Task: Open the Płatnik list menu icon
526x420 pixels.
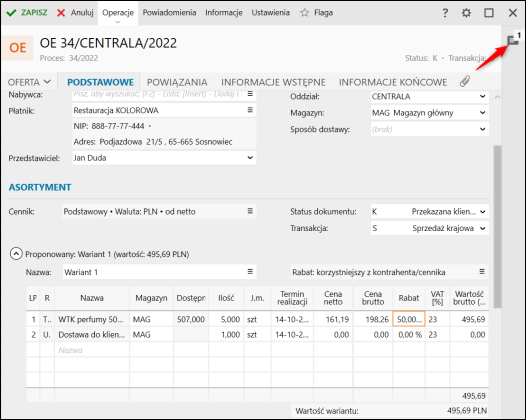Action: (x=250, y=110)
